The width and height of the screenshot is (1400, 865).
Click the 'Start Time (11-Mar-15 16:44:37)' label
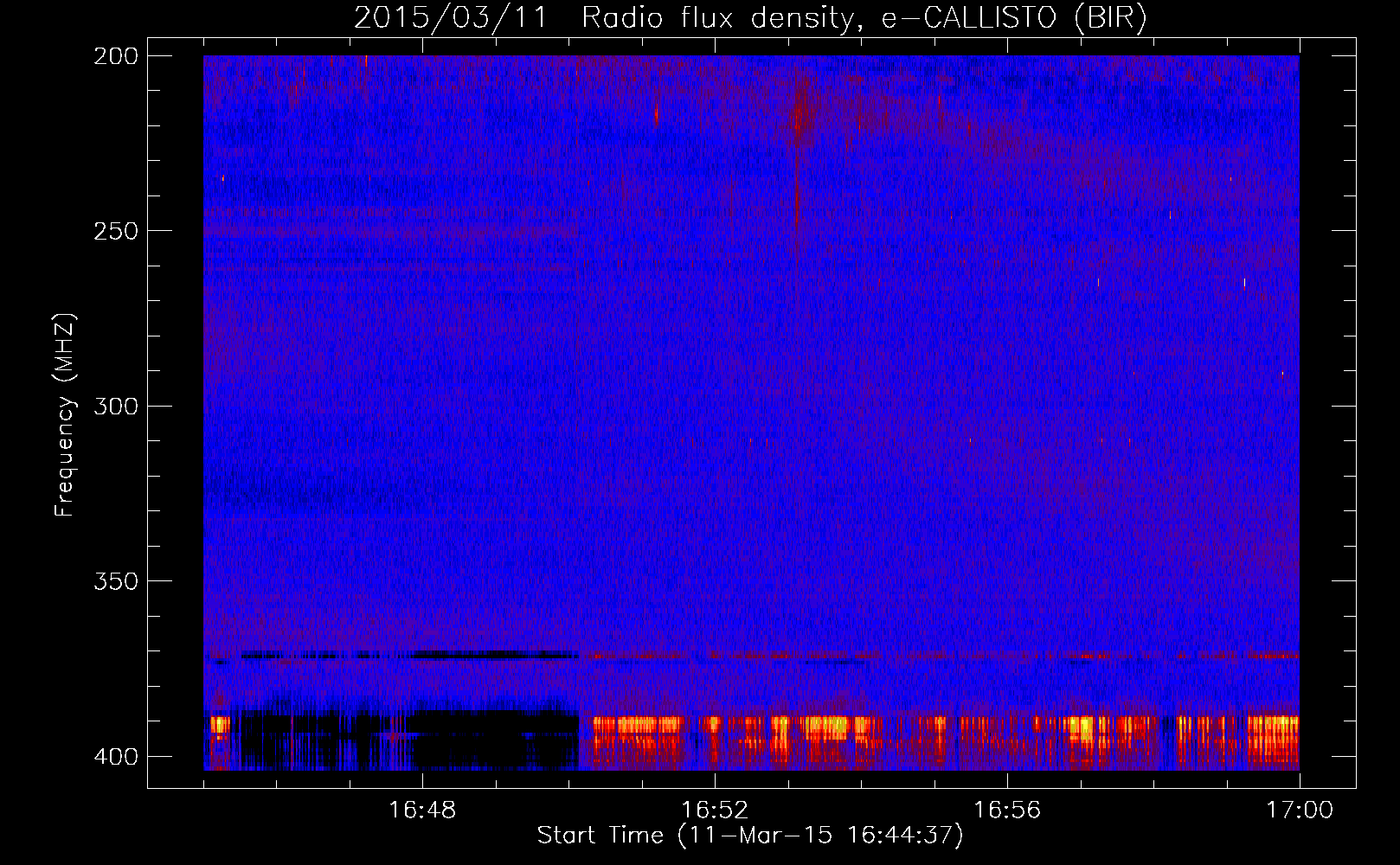pos(750,836)
